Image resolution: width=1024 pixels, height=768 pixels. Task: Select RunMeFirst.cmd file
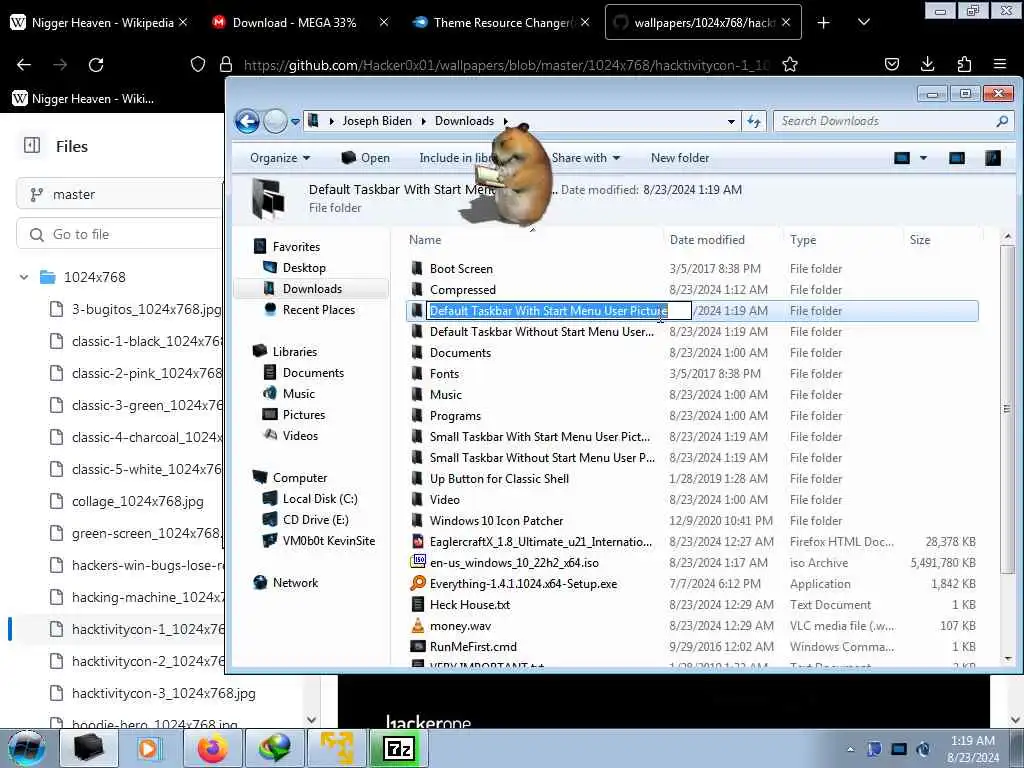[x=473, y=647]
